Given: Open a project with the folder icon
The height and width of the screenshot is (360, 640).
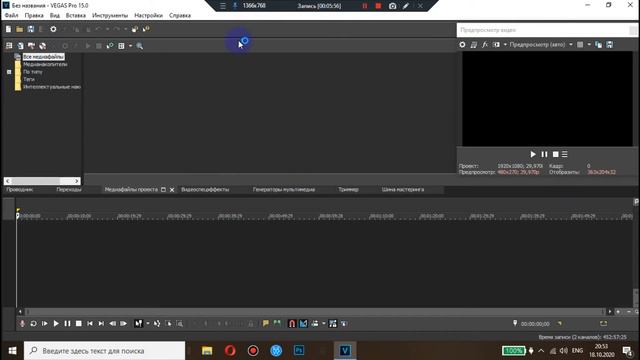Looking at the screenshot, I should (20, 29).
